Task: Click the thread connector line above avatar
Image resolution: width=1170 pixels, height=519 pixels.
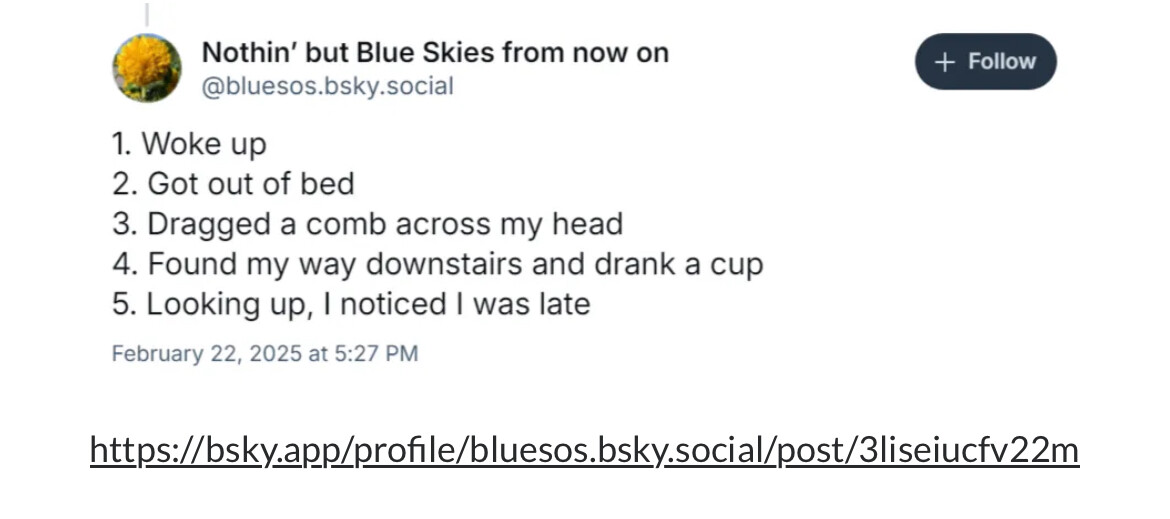Action: tap(146, 14)
